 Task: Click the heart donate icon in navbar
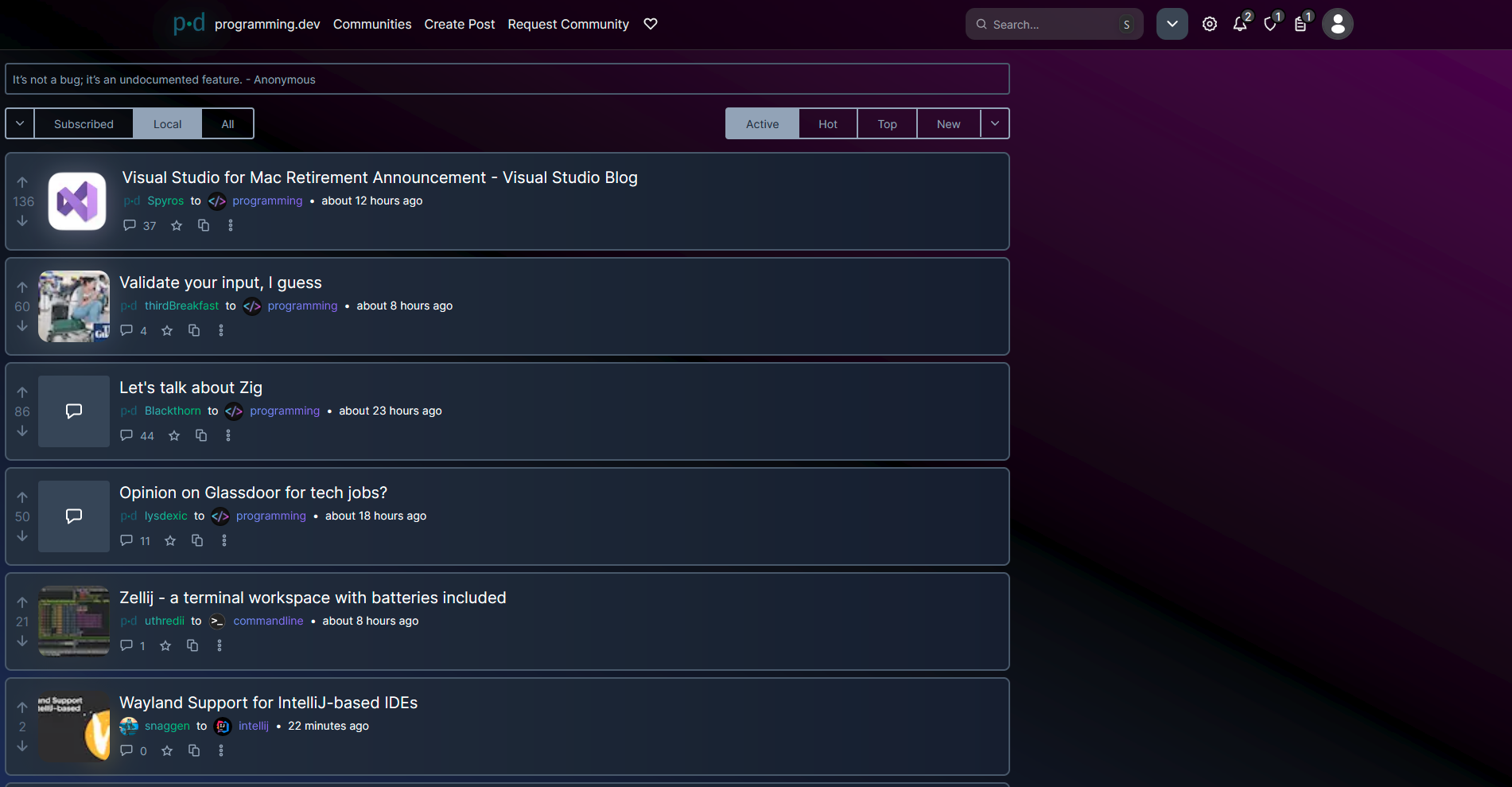pyautogui.click(x=651, y=25)
